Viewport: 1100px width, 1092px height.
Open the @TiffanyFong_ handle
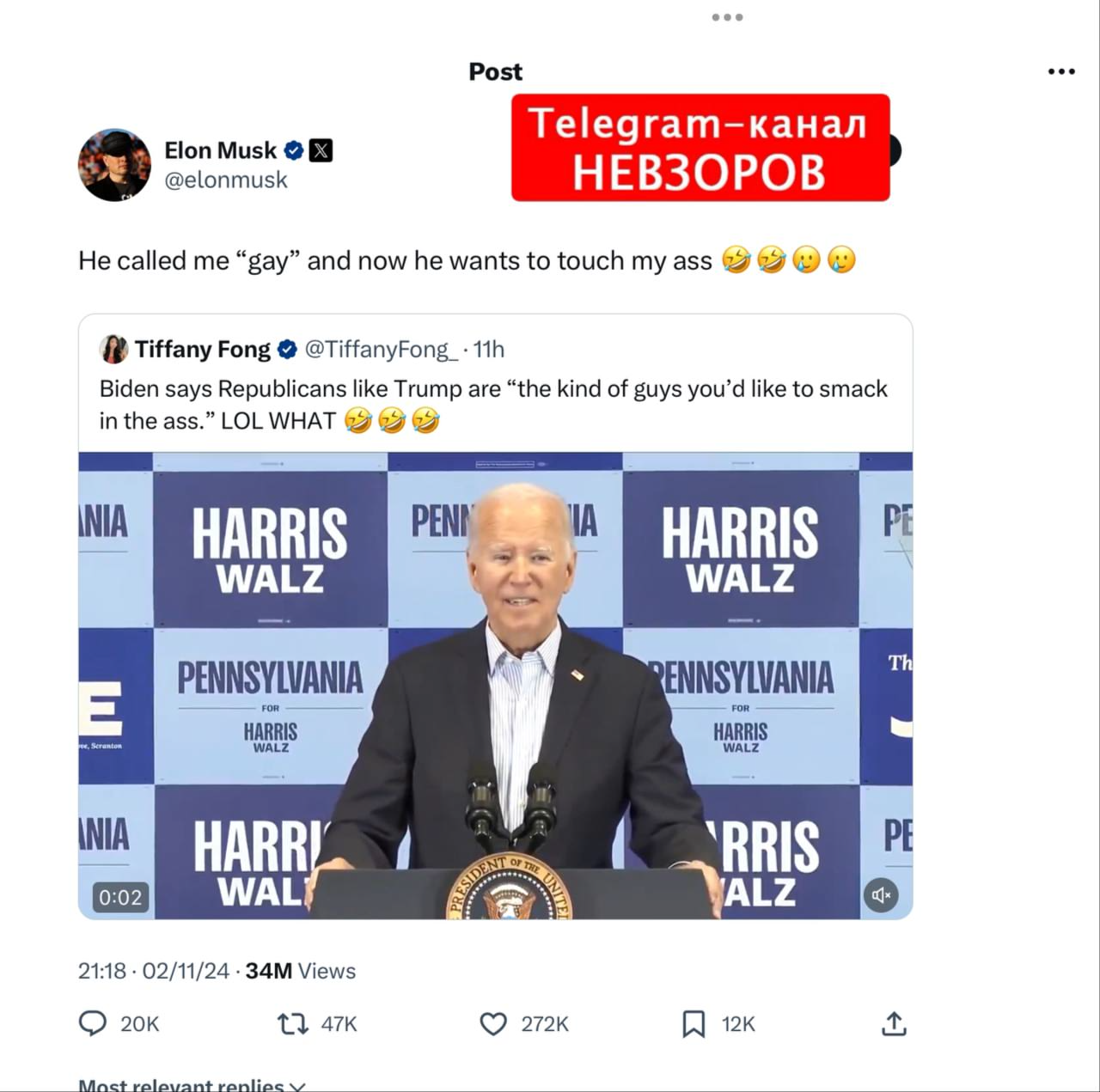point(382,349)
